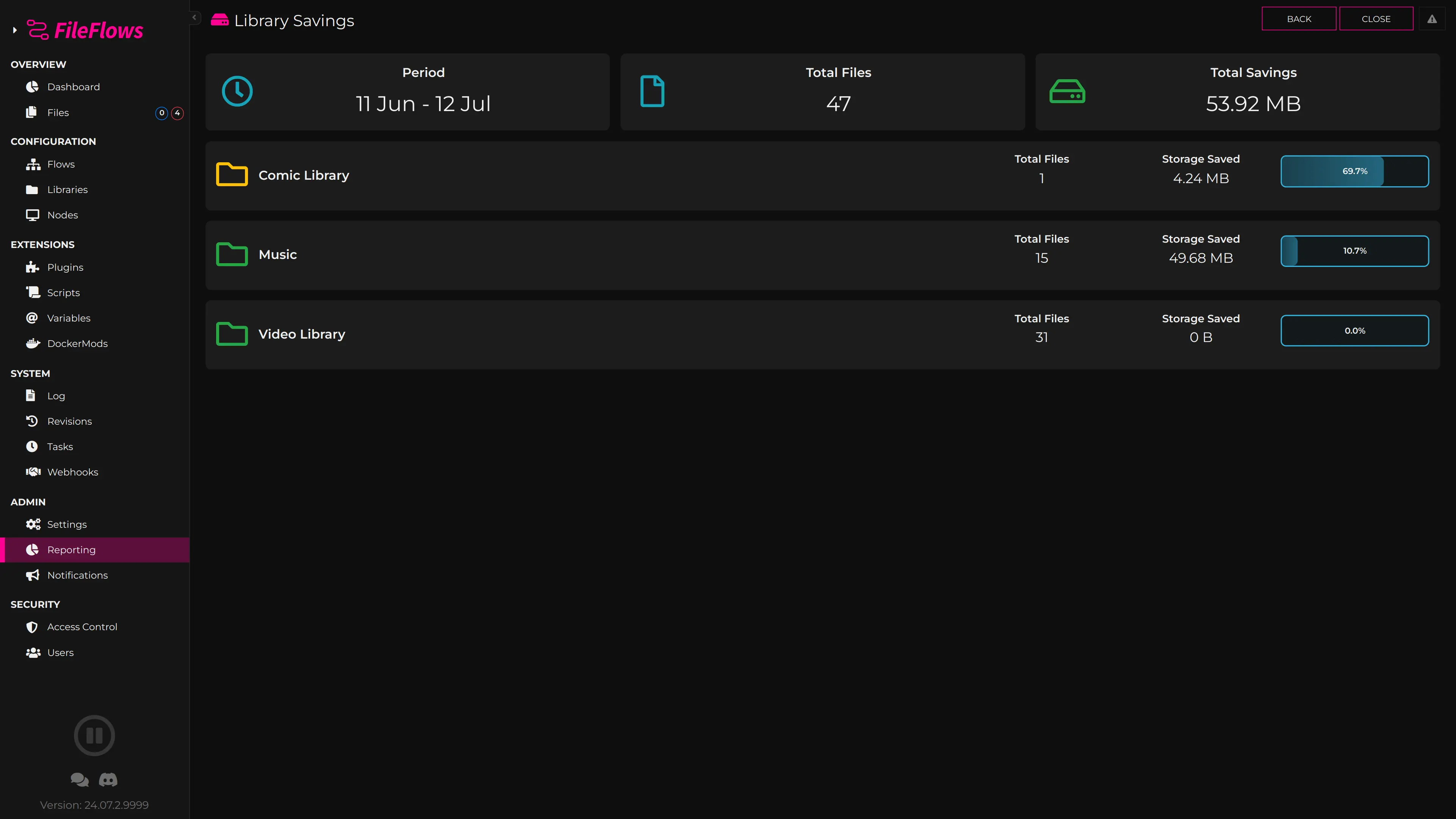
Task: Click the red 4 files badge
Action: click(x=177, y=113)
